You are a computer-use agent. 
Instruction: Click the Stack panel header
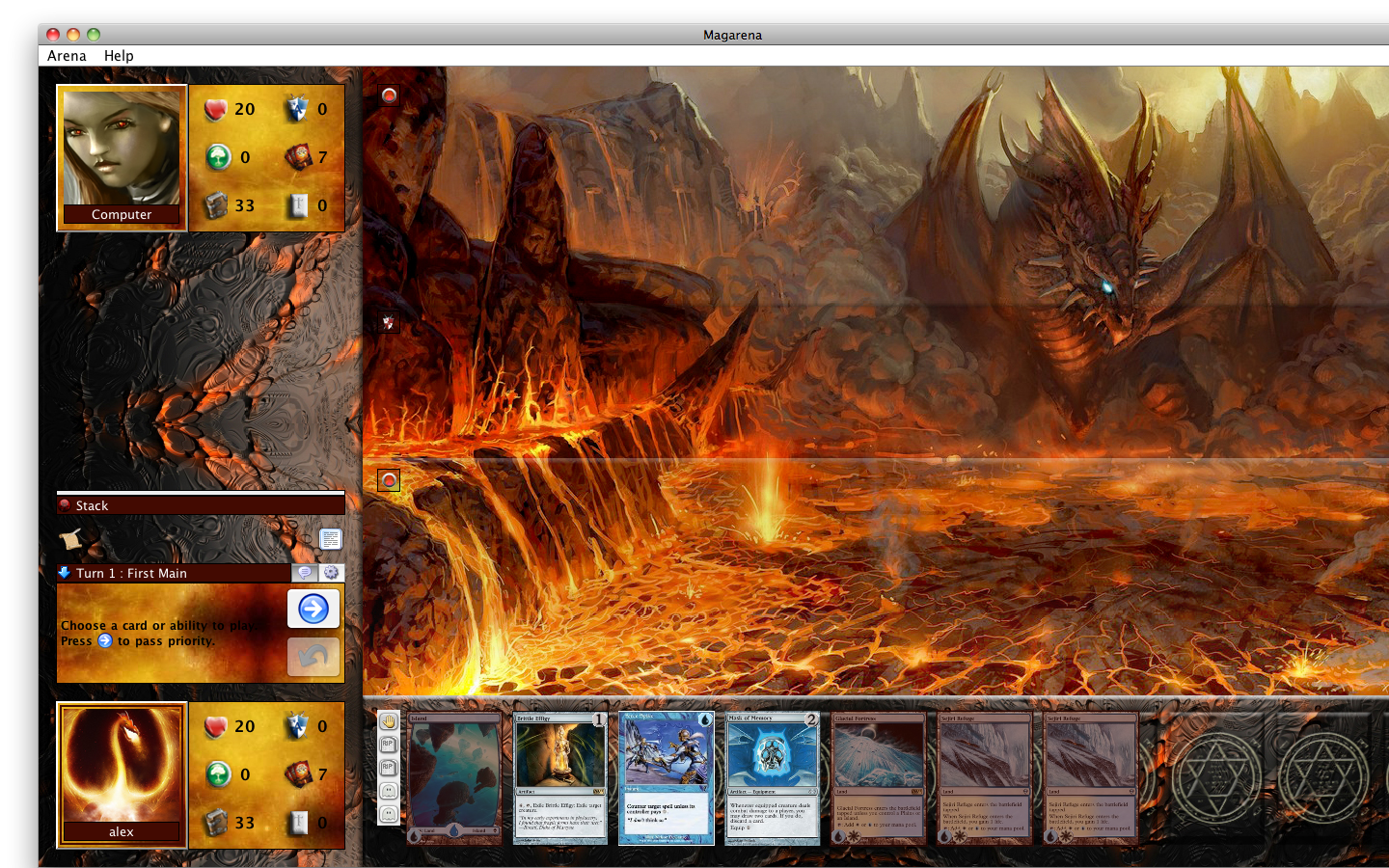click(x=201, y=505)
